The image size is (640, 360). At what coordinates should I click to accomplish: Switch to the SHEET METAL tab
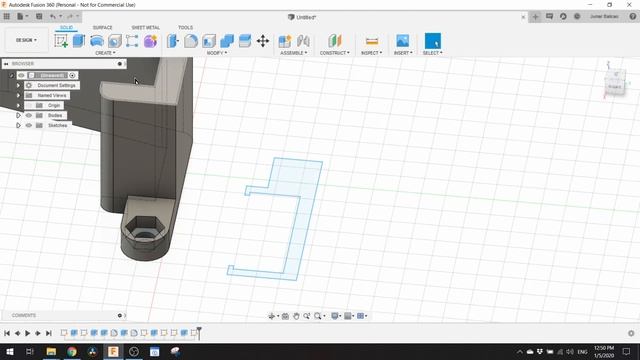coord(145,27)
